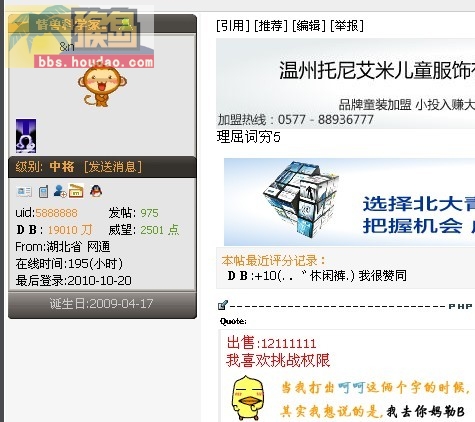The image size is (475, 422).
Task: Click the monkey avatar image
Action: tap(102, 86)
